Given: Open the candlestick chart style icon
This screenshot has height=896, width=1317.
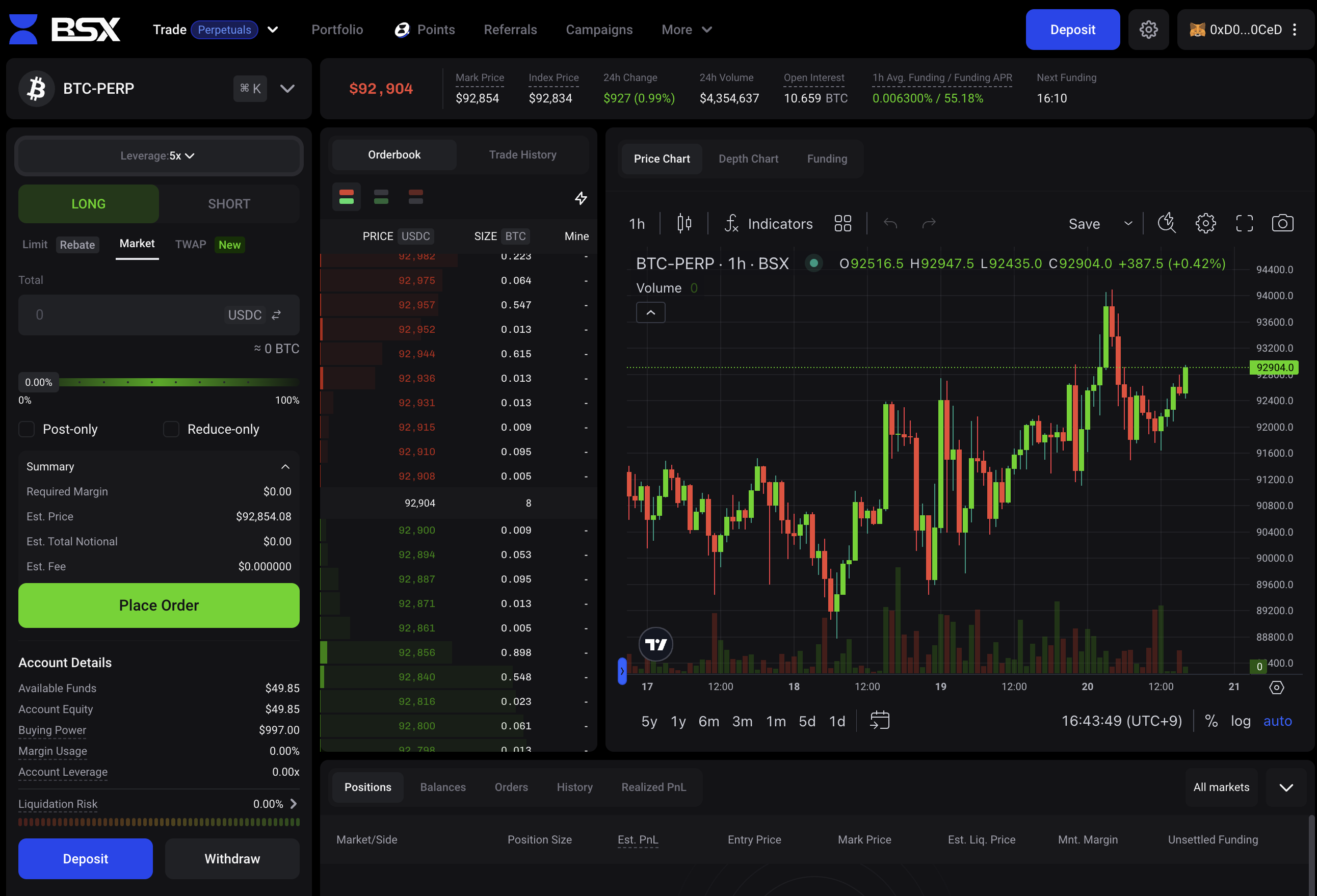Looking at the screenshot, I should click(684, 223).
